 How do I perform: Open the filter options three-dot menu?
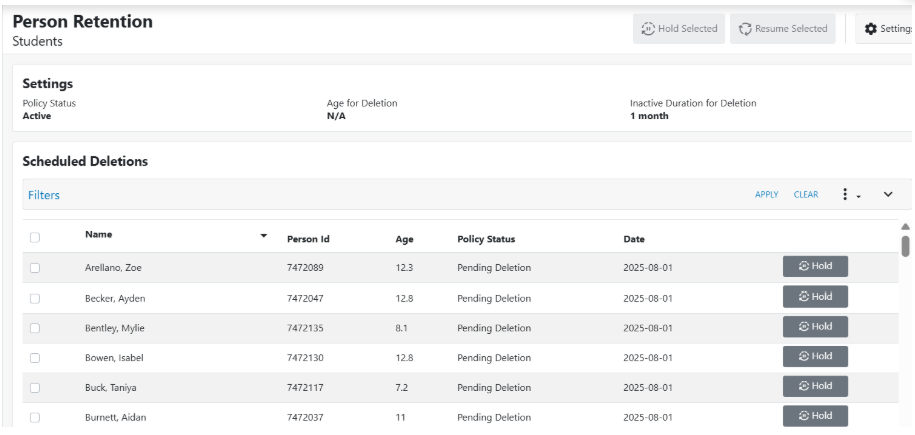(x=845, y=195)
